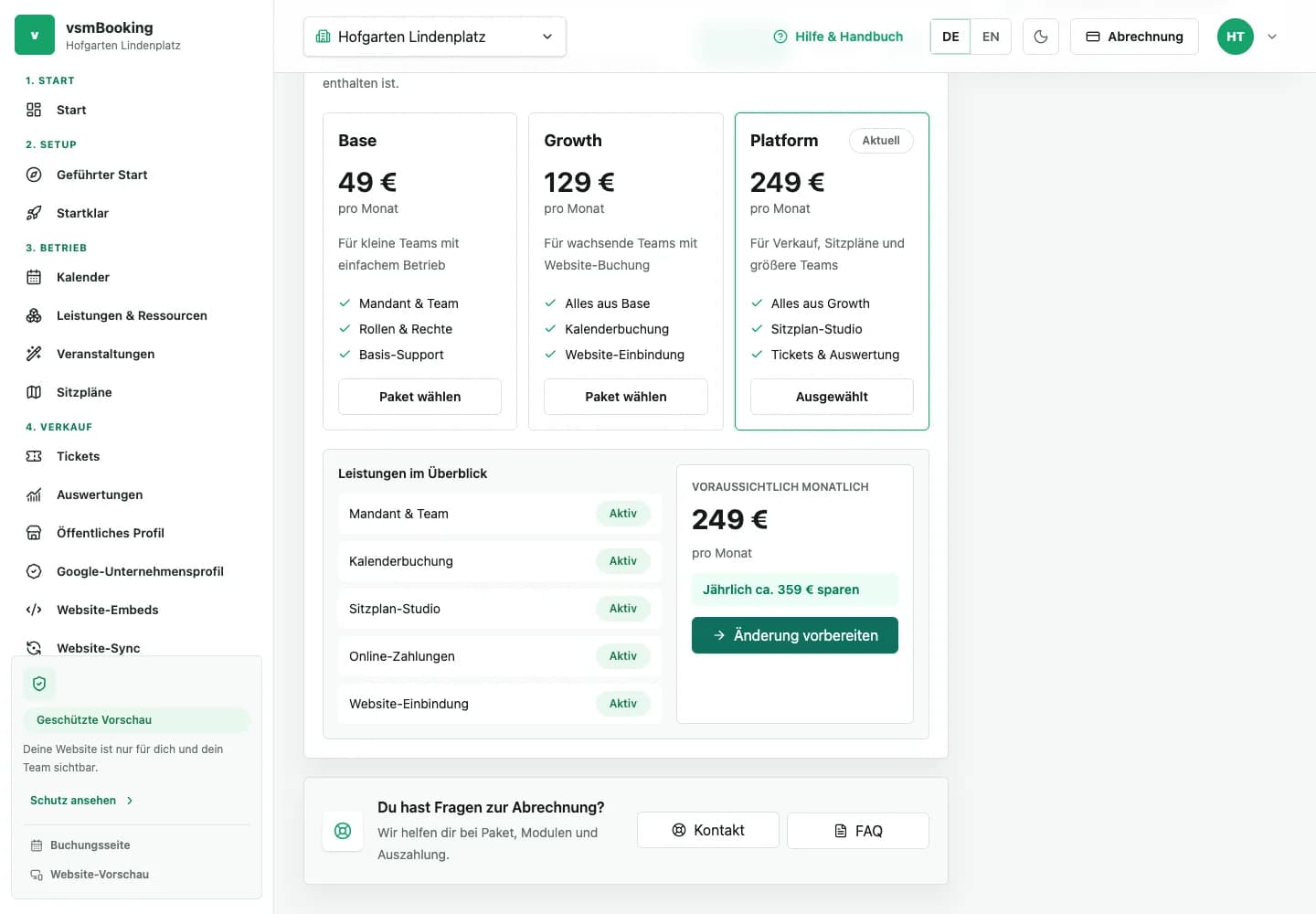Click the Leistungen & Ressourcen icon
1316x914 pixels.
[34, 315]
